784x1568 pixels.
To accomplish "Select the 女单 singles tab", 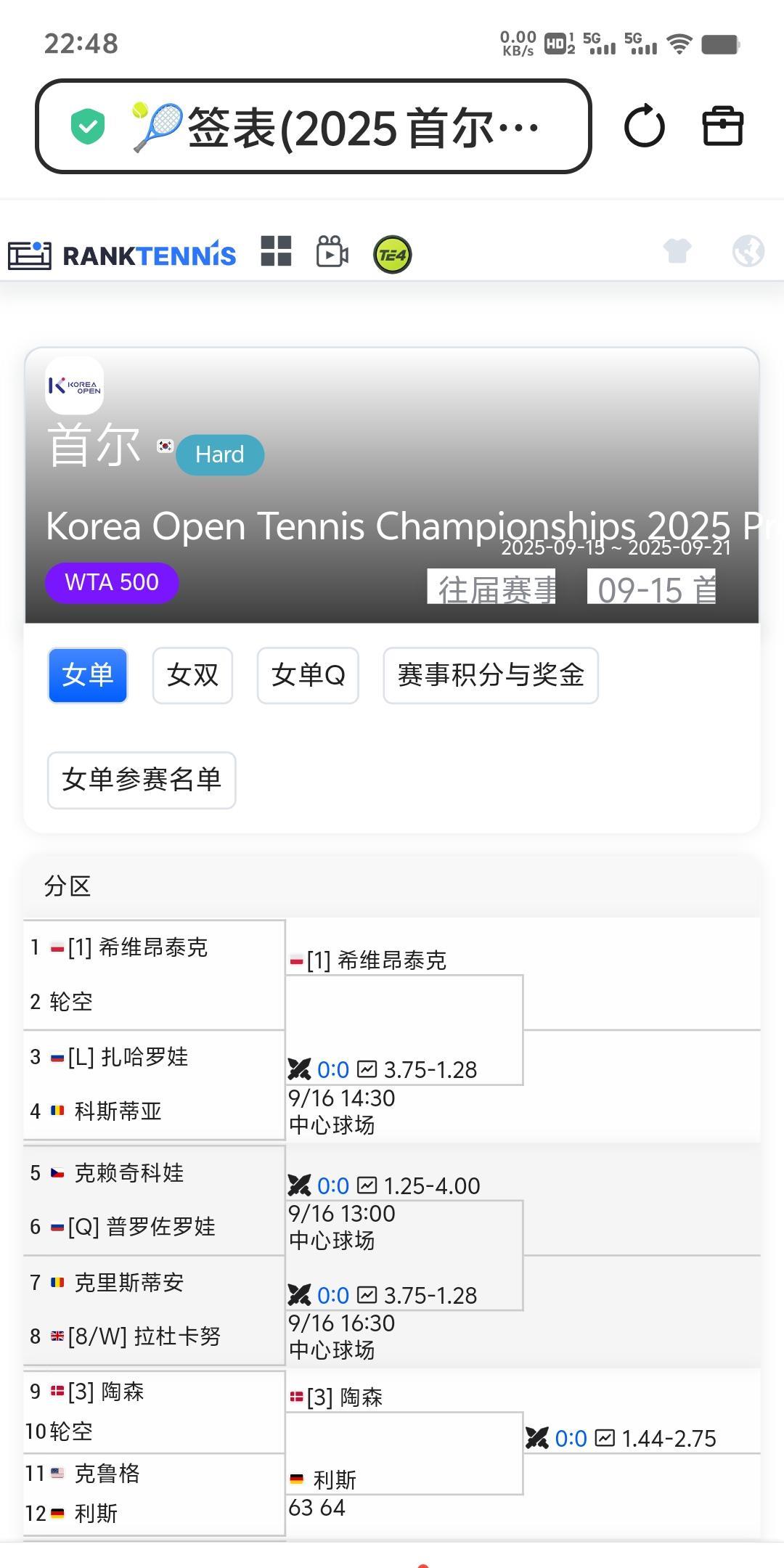I will tap(88, 675).
